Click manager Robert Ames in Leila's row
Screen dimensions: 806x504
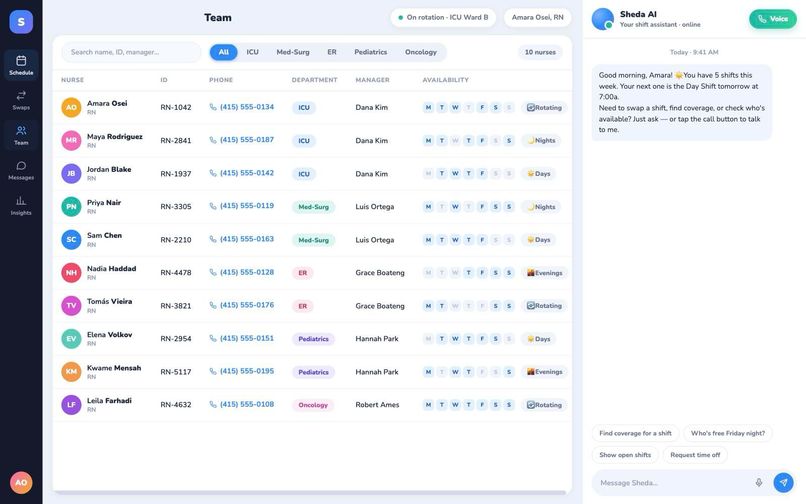(x=377, y=405)
